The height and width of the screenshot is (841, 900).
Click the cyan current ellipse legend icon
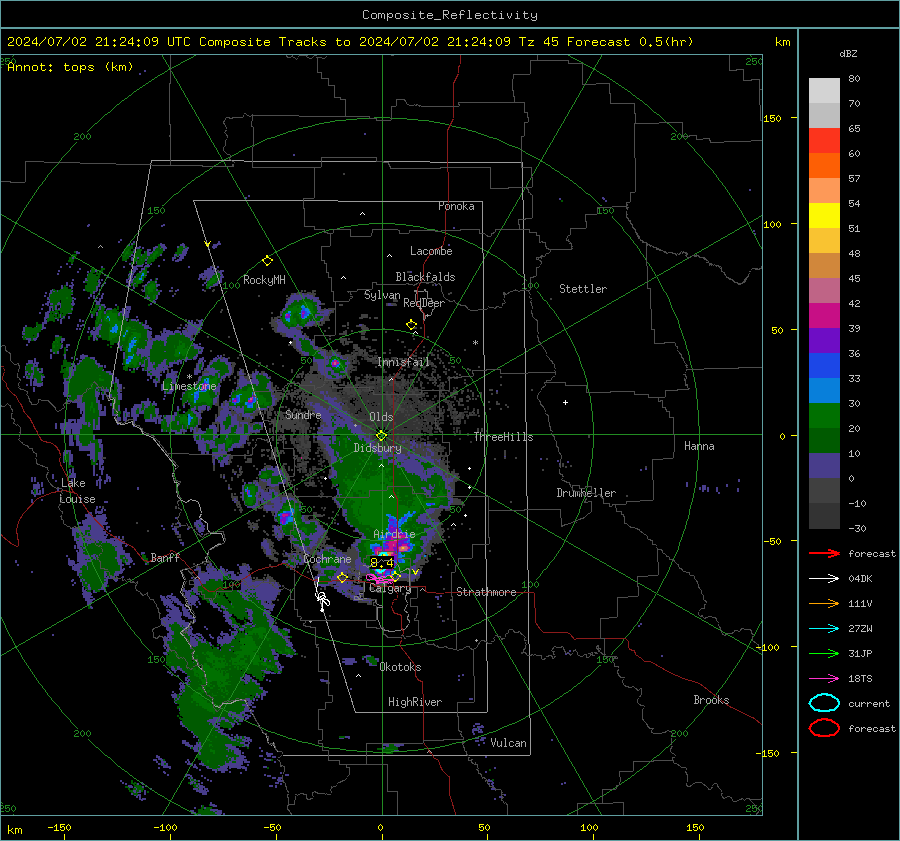click(824, 703)
